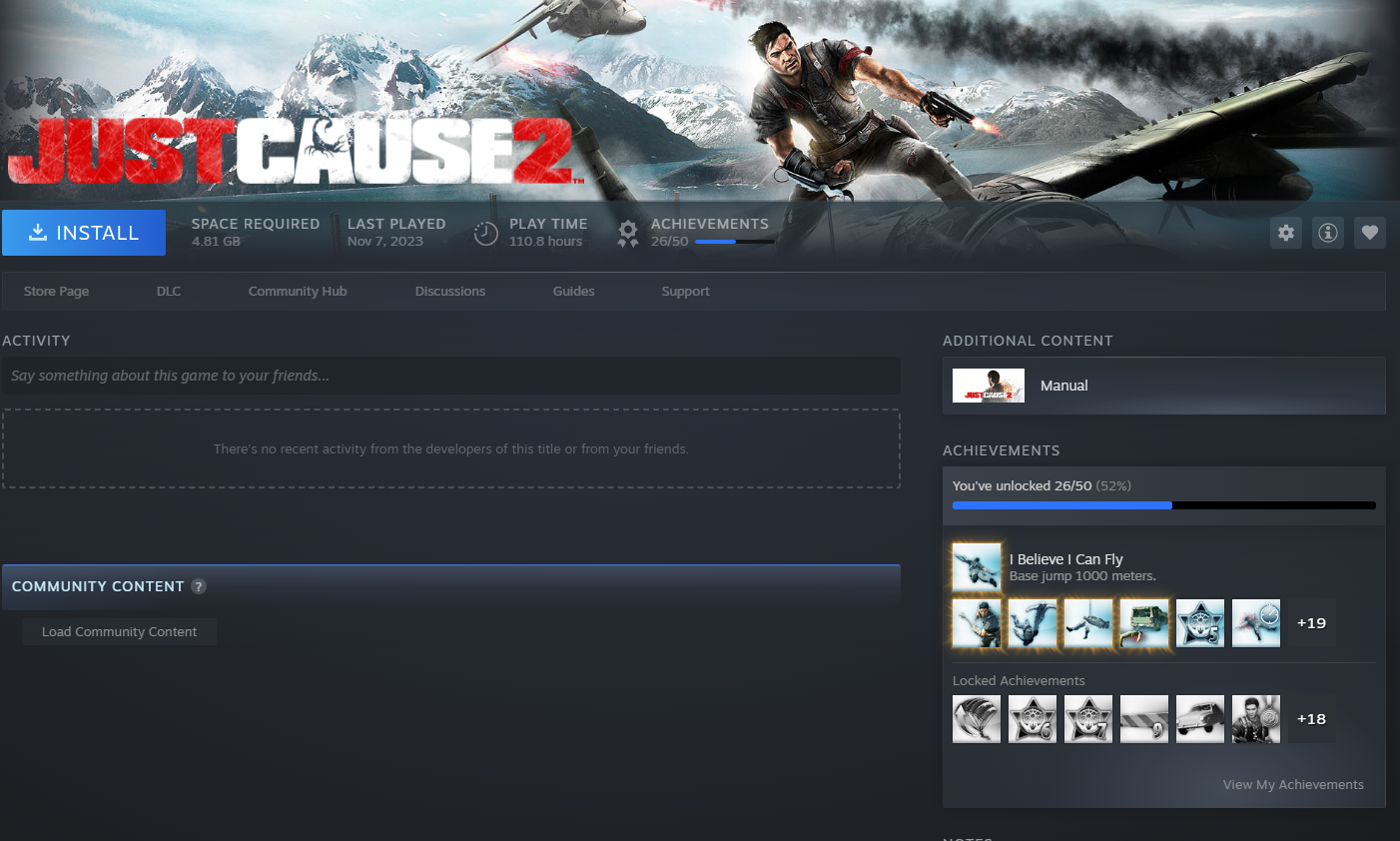1400x841 pixels.
Task: Click the 'I Believe I Can Fly' title
Action: tap(1066, 559)
